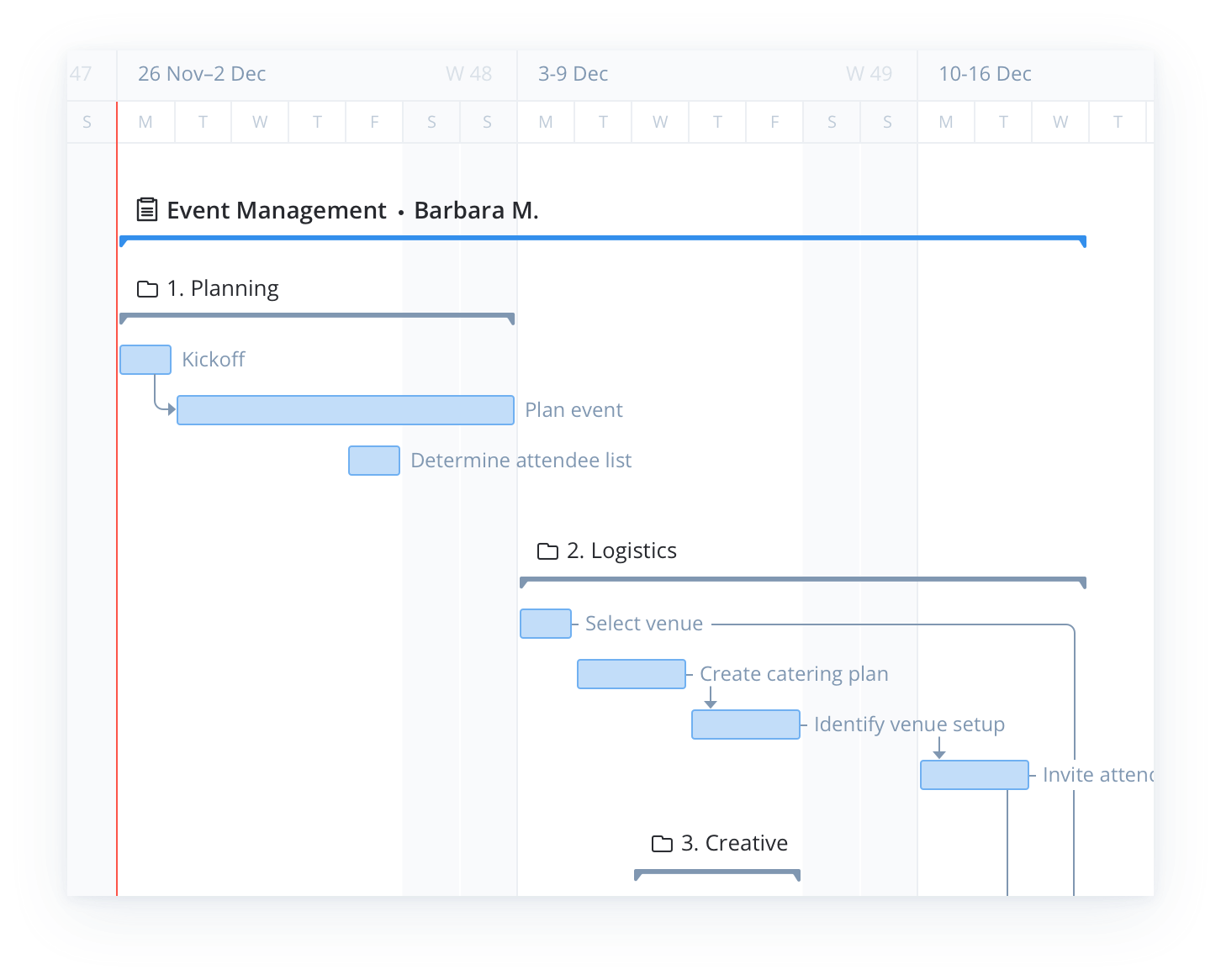
Task: Click the Monday column under 10-16 Dec
Action: click(945, 122)
